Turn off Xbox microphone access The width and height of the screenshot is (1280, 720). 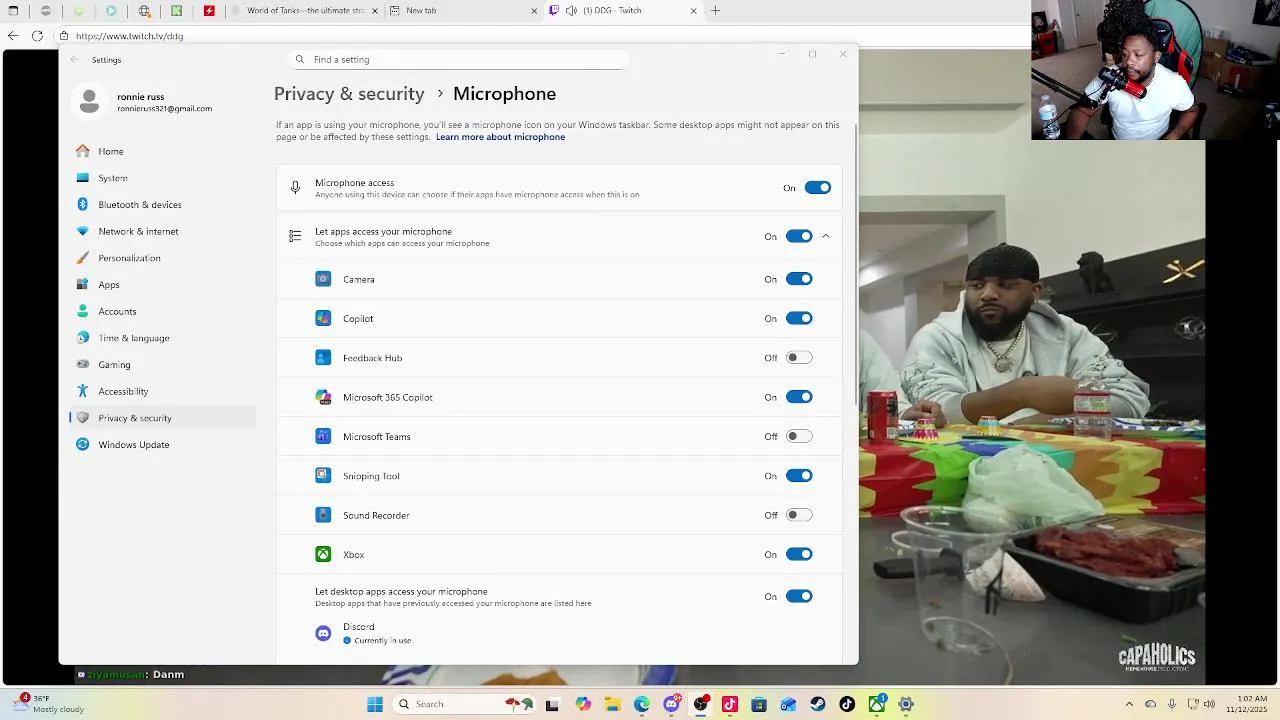[x=799, y=554]
